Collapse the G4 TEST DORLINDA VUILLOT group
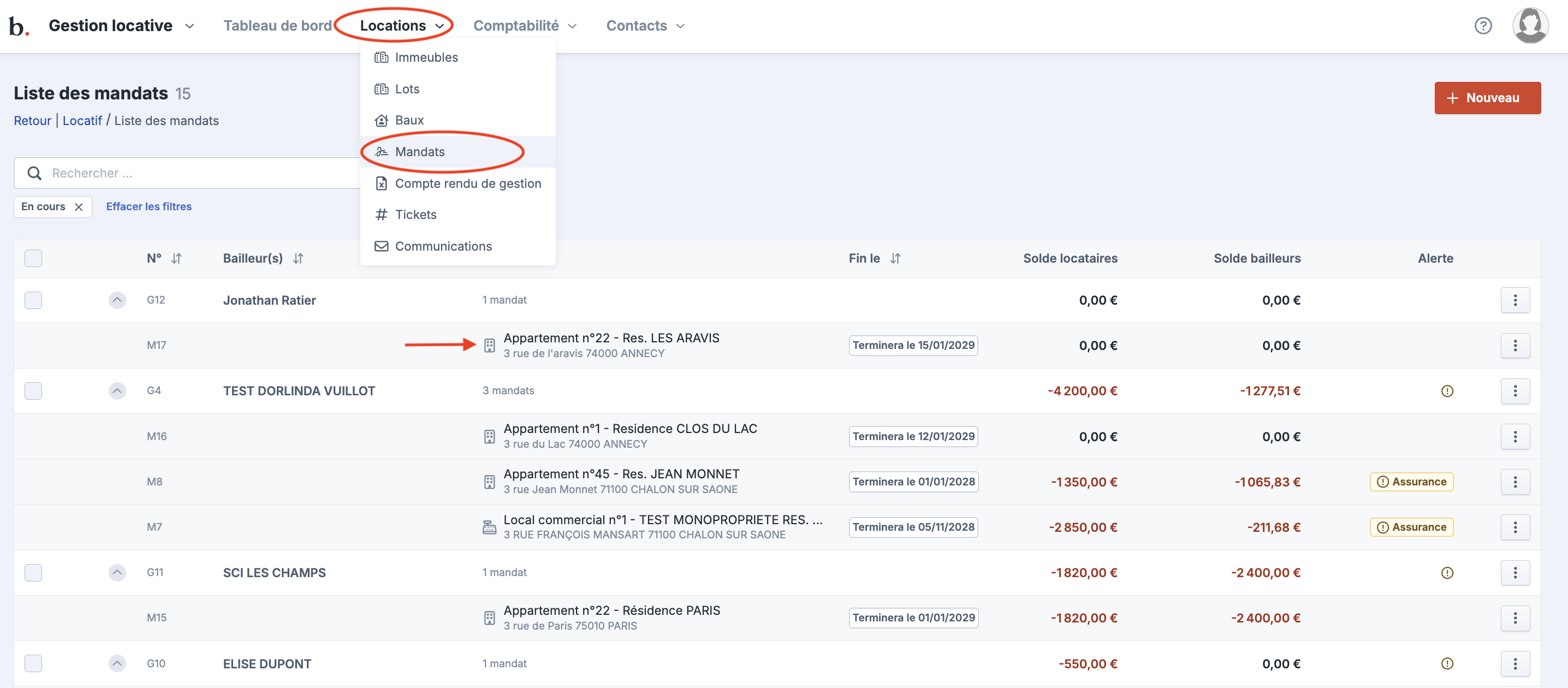The width and height of the screenshot is (1568, 688). (117, 391)
